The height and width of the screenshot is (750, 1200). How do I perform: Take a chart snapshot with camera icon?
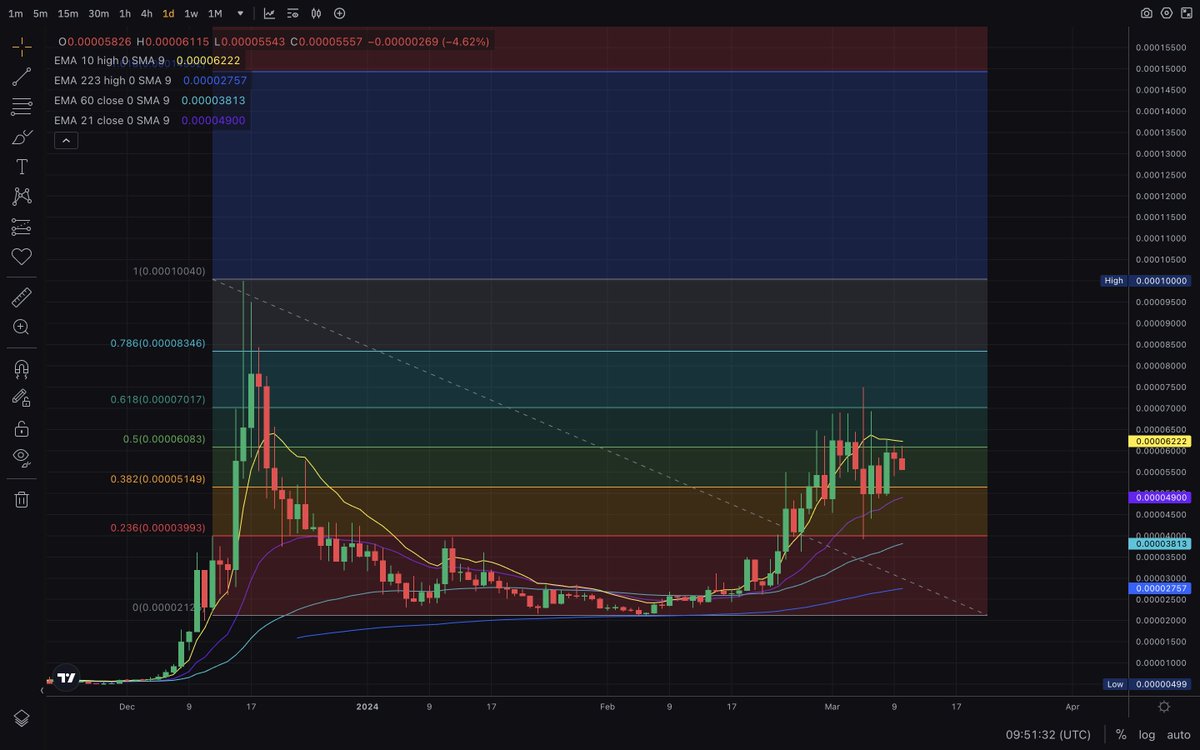[x=1146, y=14]
